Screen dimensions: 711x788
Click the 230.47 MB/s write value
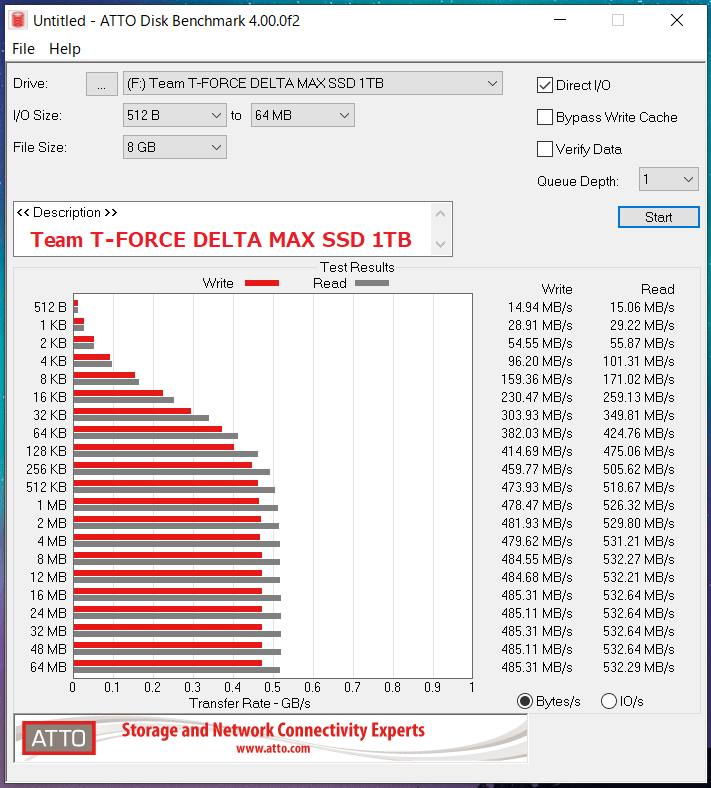537,398
